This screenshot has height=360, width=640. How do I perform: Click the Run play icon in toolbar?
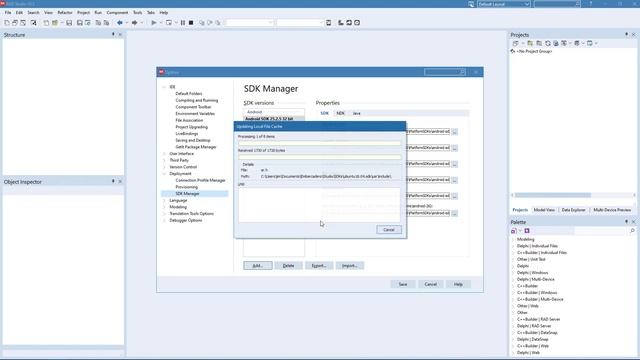coord(154,23)
